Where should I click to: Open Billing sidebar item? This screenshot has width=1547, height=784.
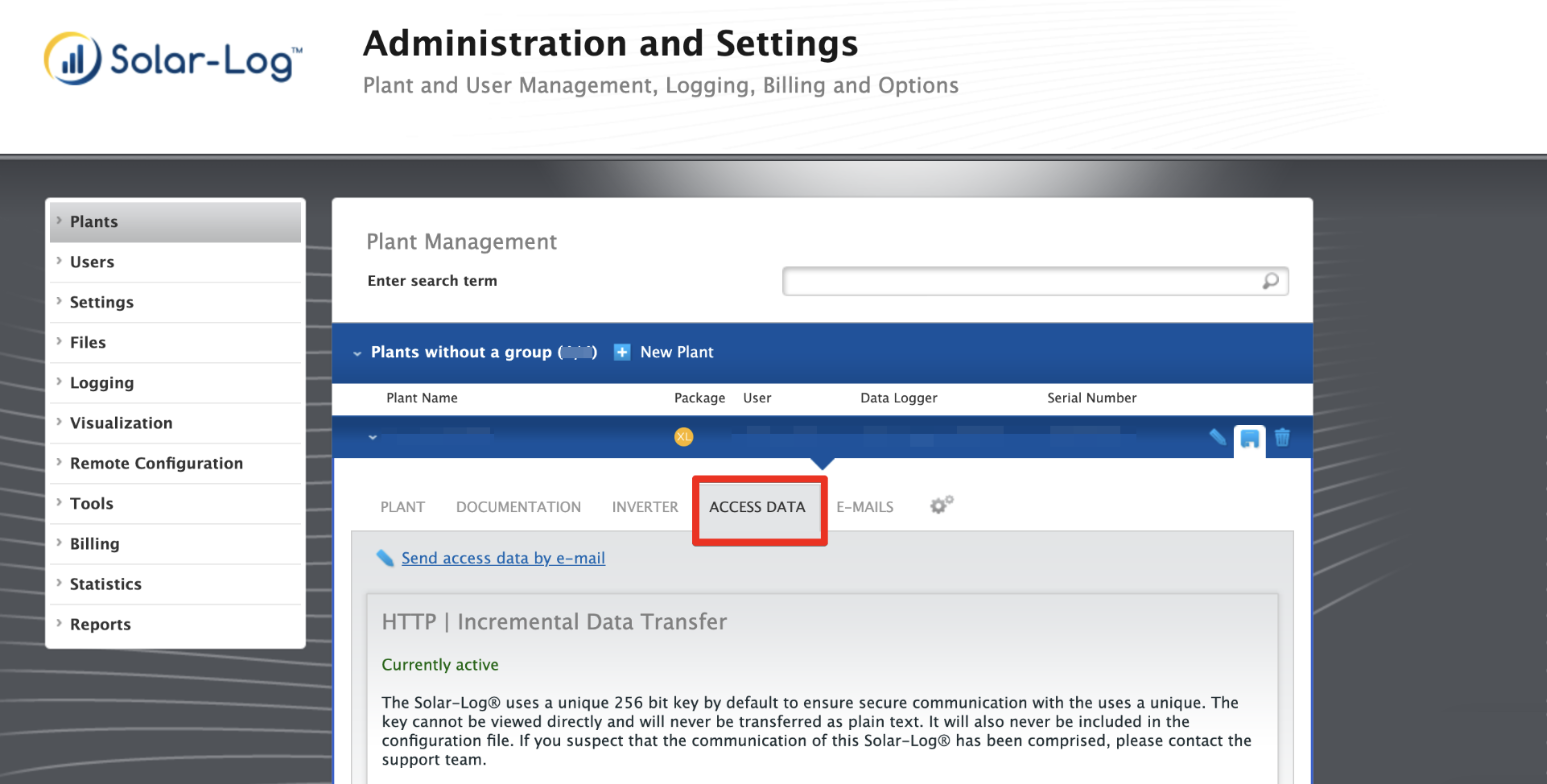click(175, 544)
